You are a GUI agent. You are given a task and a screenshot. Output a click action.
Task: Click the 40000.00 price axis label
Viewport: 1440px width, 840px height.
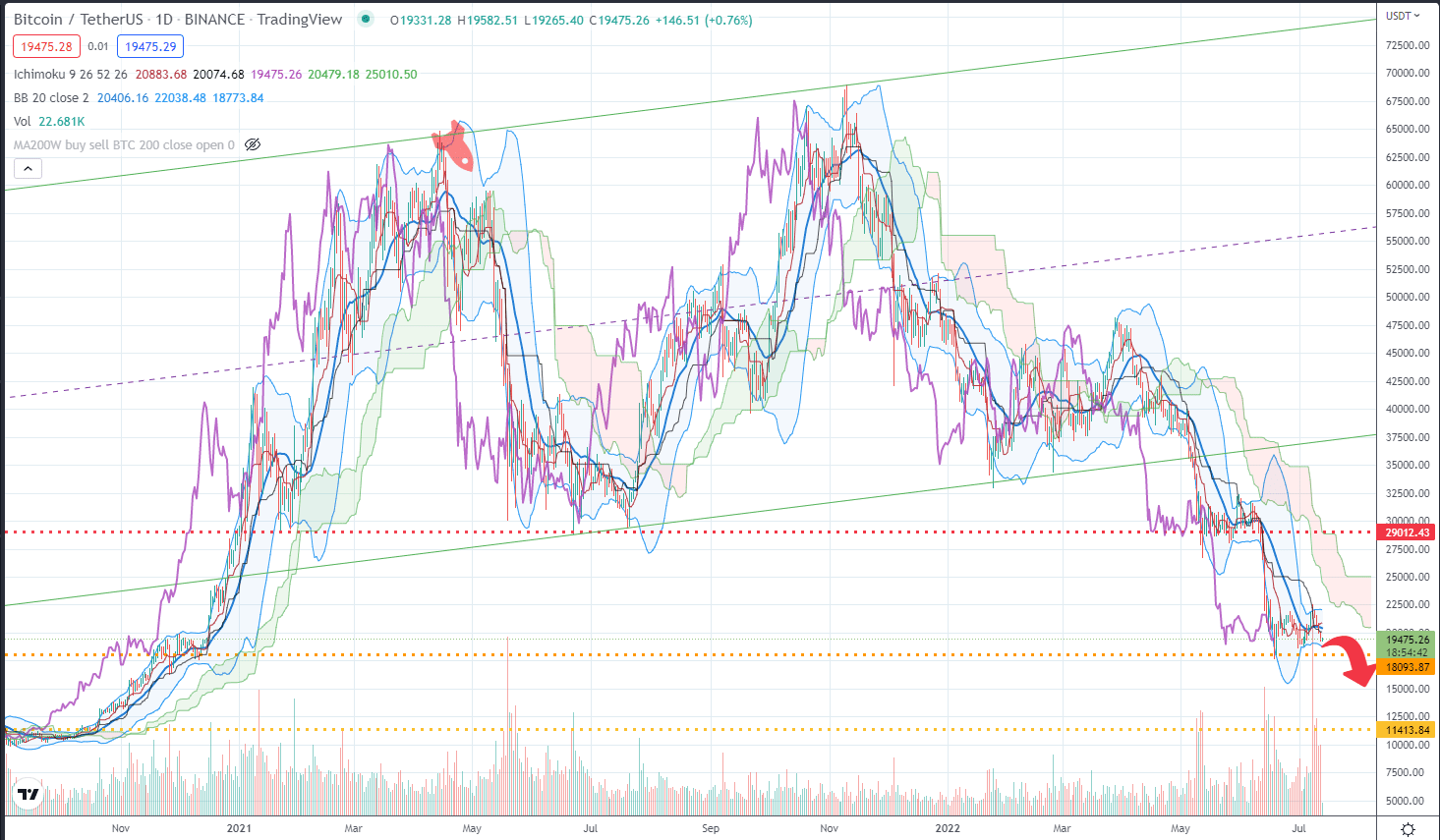[1408, 409]
